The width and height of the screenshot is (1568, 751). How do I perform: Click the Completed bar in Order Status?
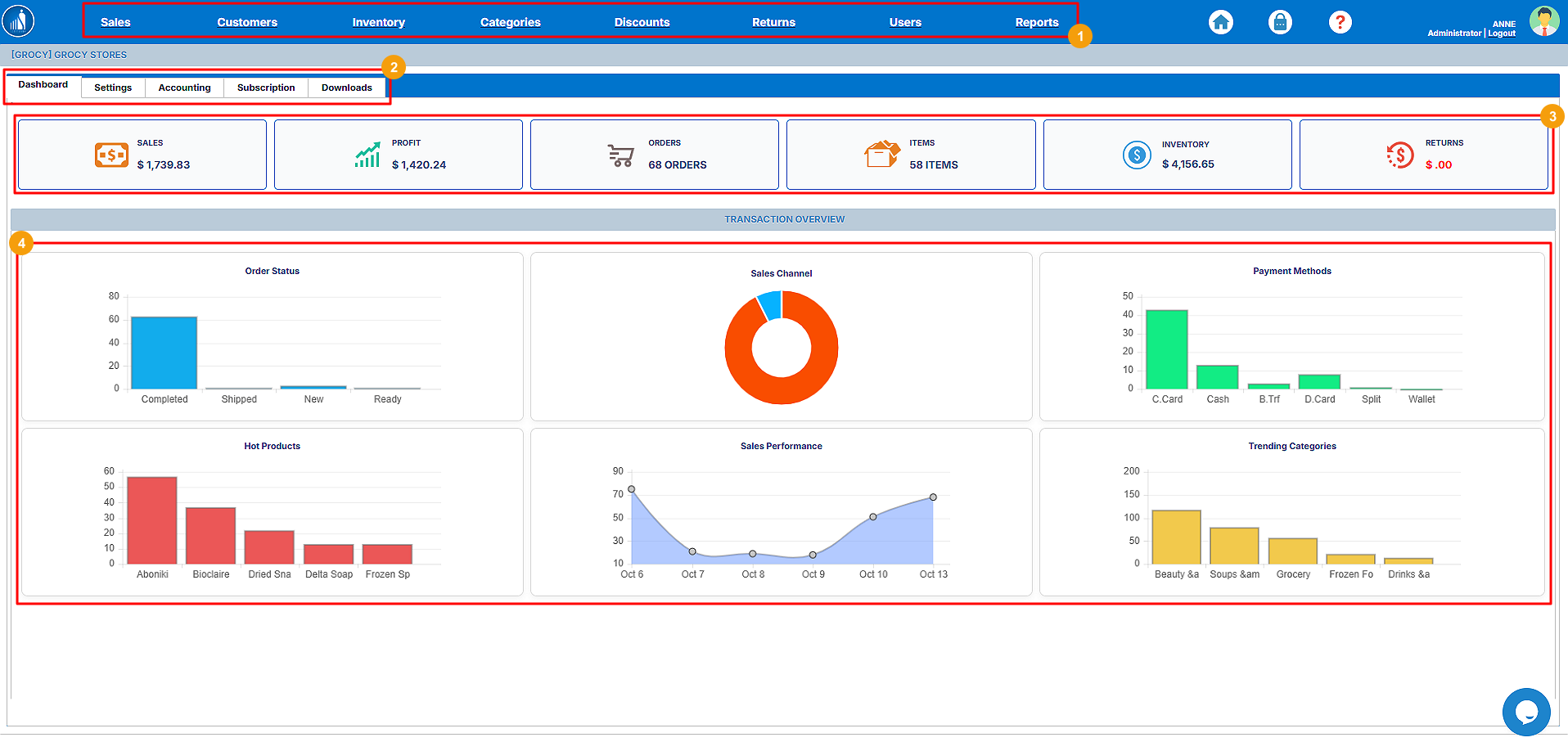tap(164, 353)
